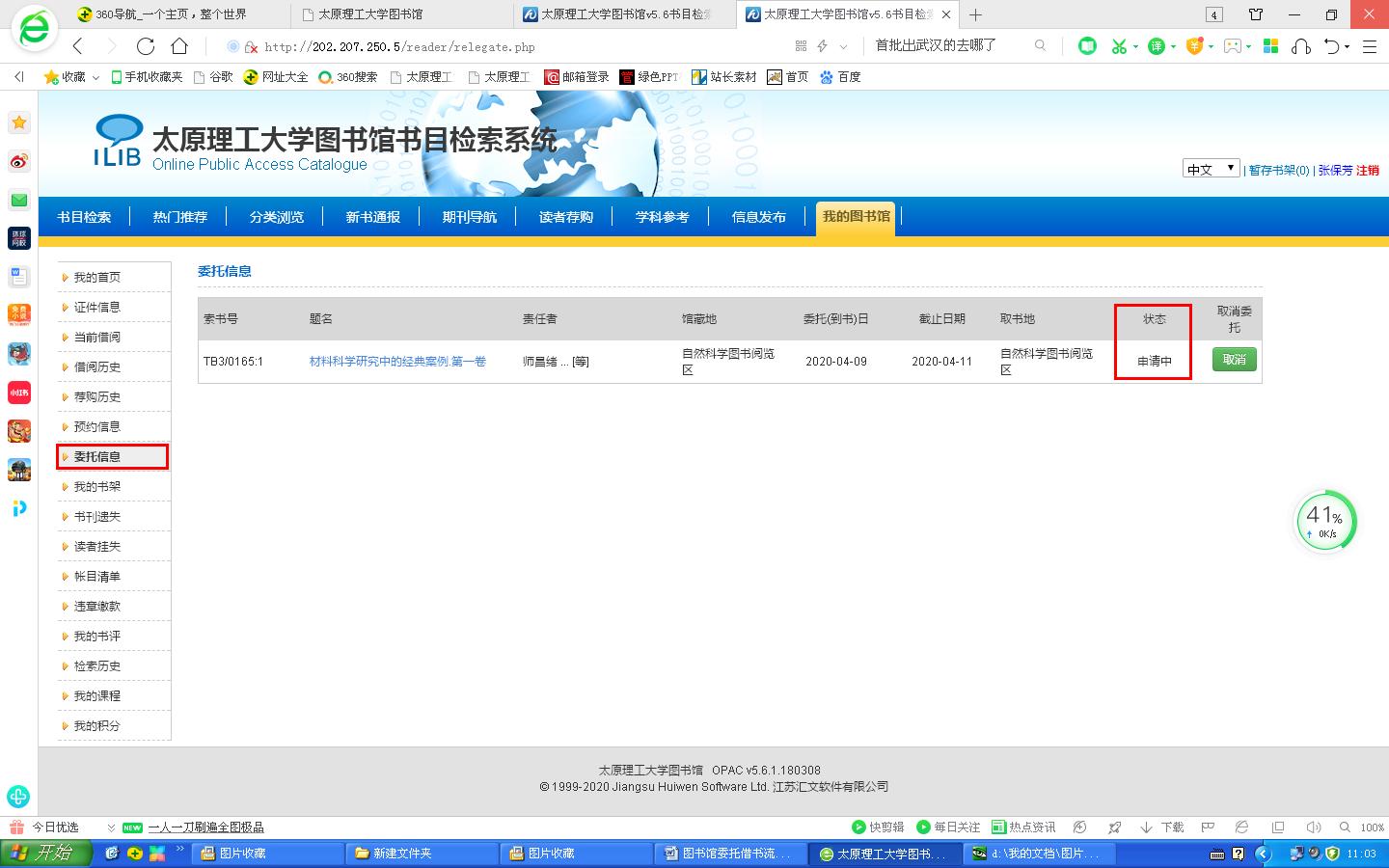Click the browser refresh icon
Screen dimensions: 1389x868
(x=146, y=46)
